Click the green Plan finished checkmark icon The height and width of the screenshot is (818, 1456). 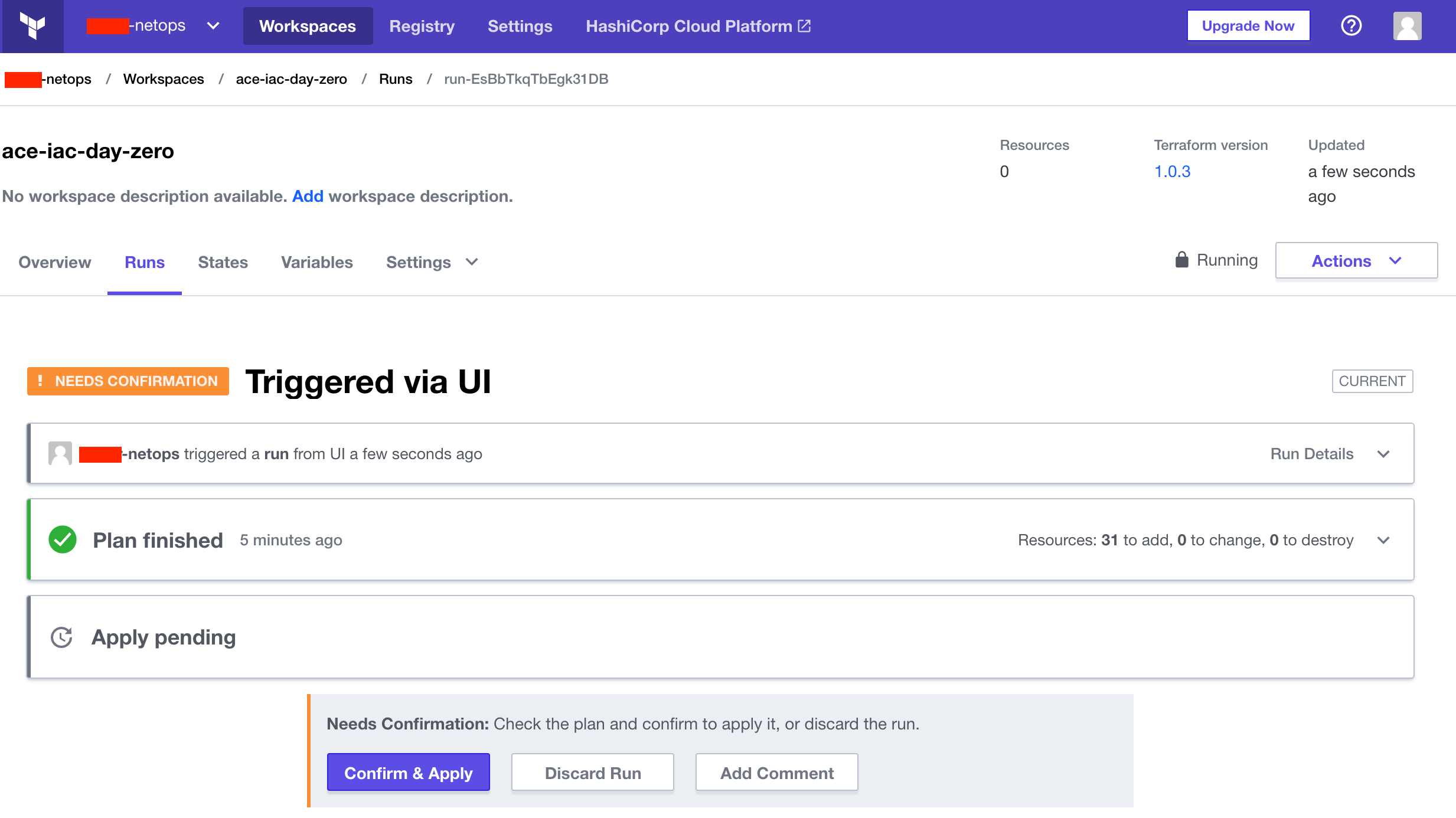point(63,539)
